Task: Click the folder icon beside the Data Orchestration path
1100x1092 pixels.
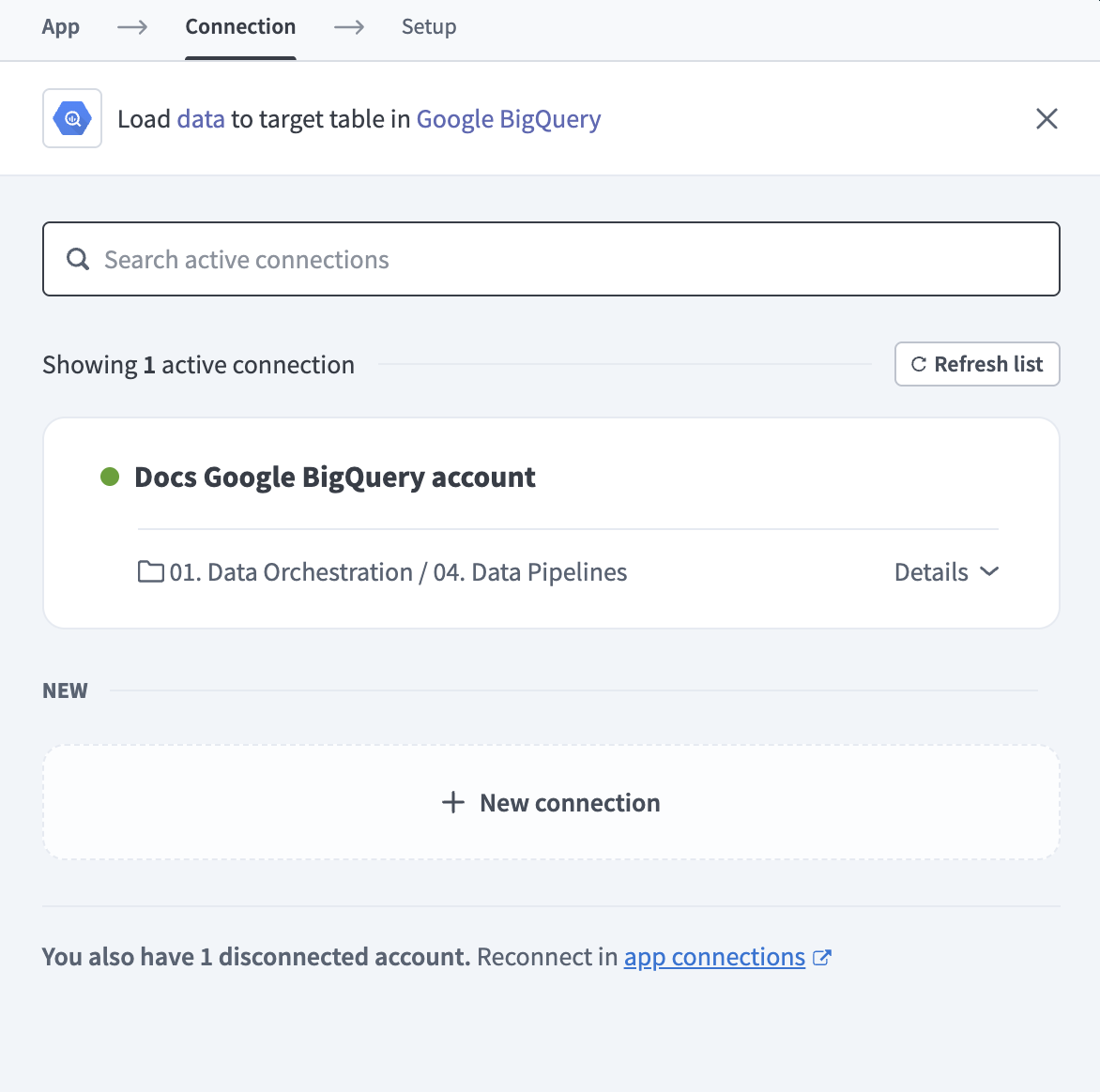Action: pos(151,571)
